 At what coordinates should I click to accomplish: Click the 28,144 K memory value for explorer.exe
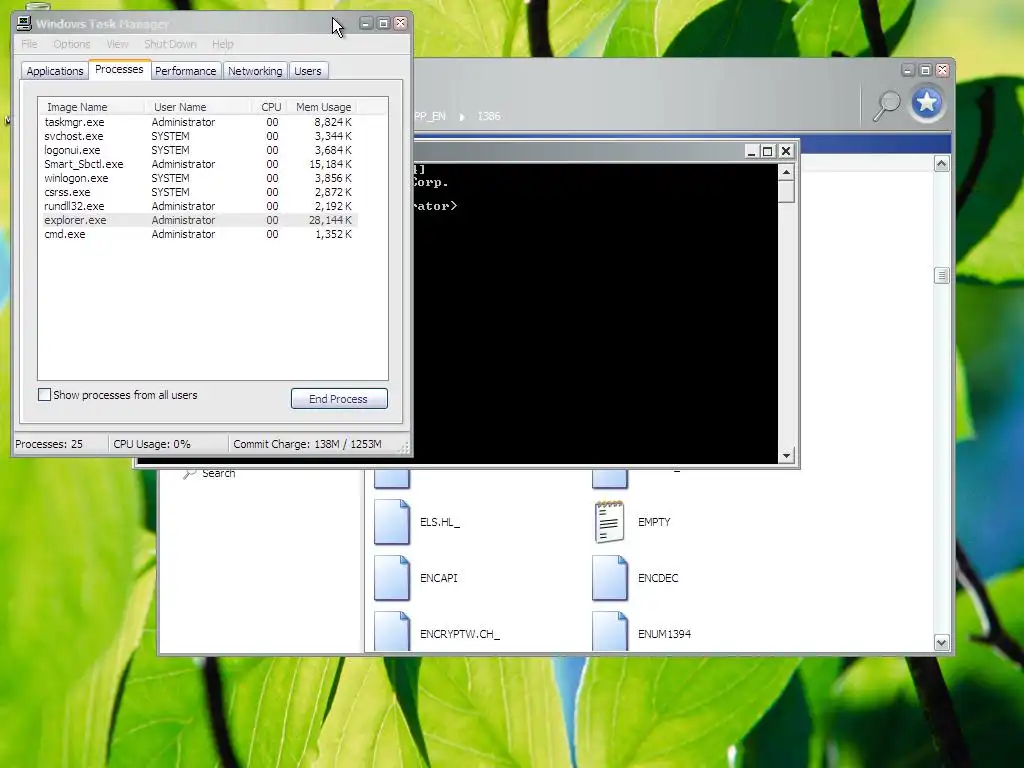(x=330, y=220)
